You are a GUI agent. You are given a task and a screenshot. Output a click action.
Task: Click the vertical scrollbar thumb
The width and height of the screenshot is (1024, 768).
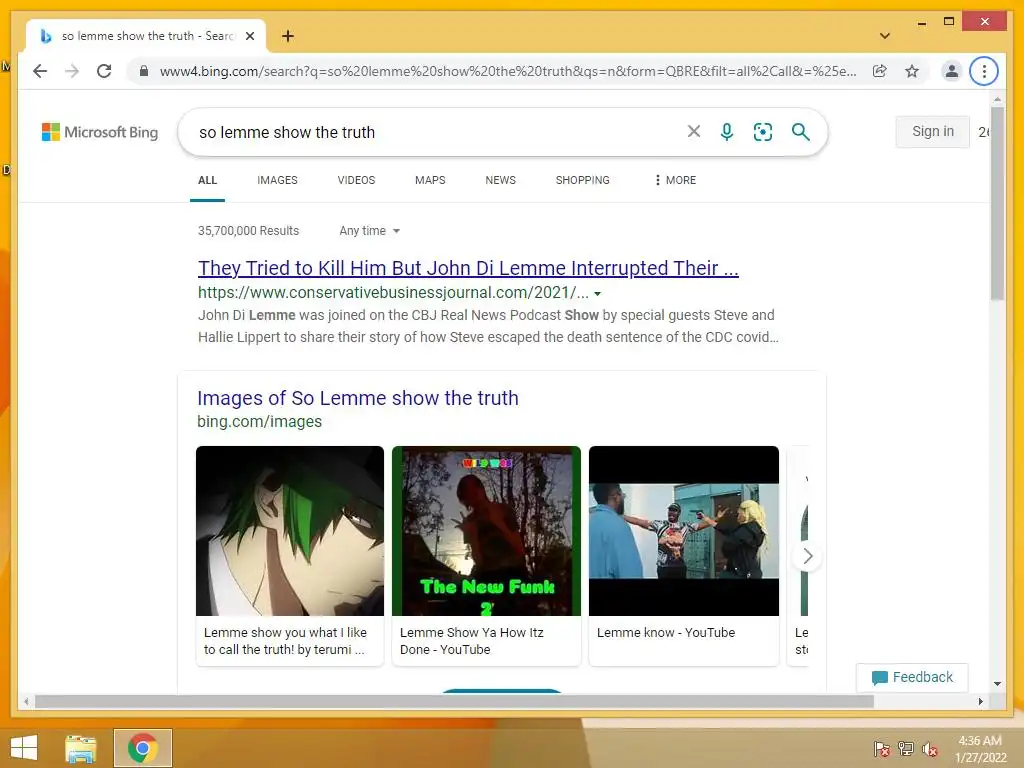pyautogui.click(x=997, y=203)
